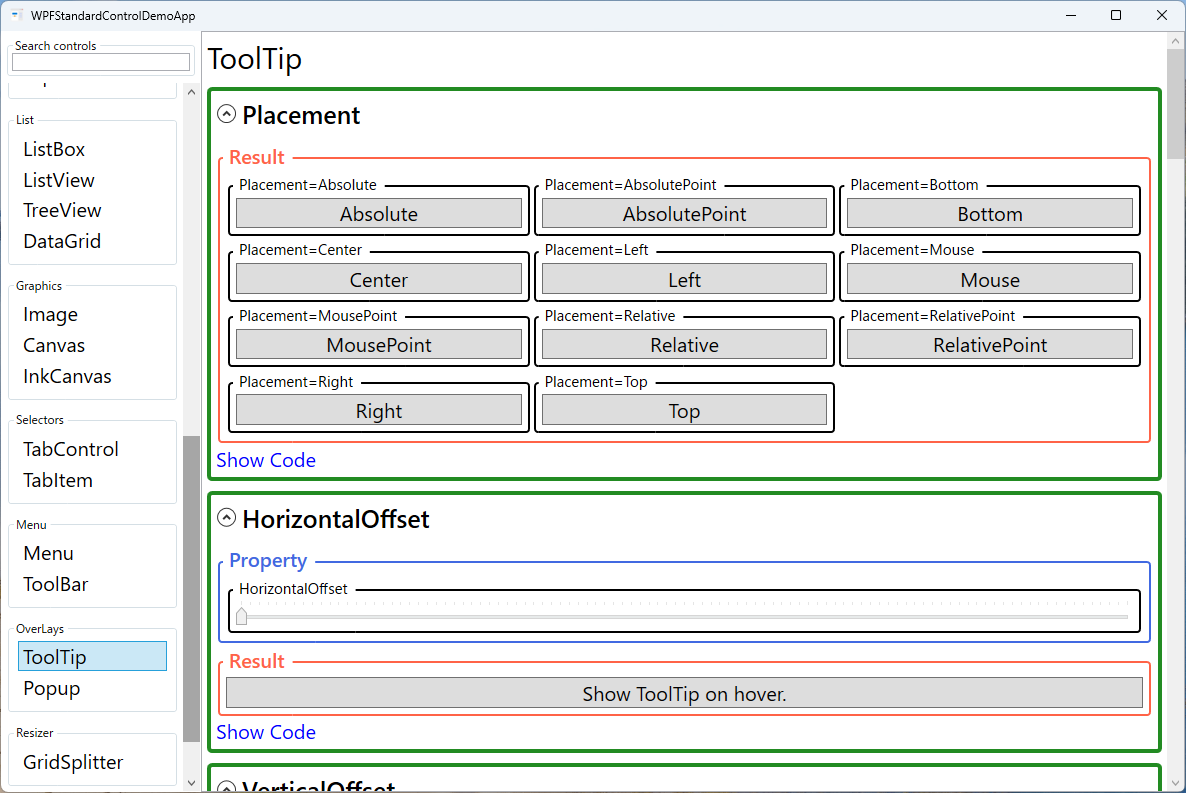This screenshot has width=1186, height=793.
Task: Click the main content scrollbar thumb
Action: [x=1176, y=104]
